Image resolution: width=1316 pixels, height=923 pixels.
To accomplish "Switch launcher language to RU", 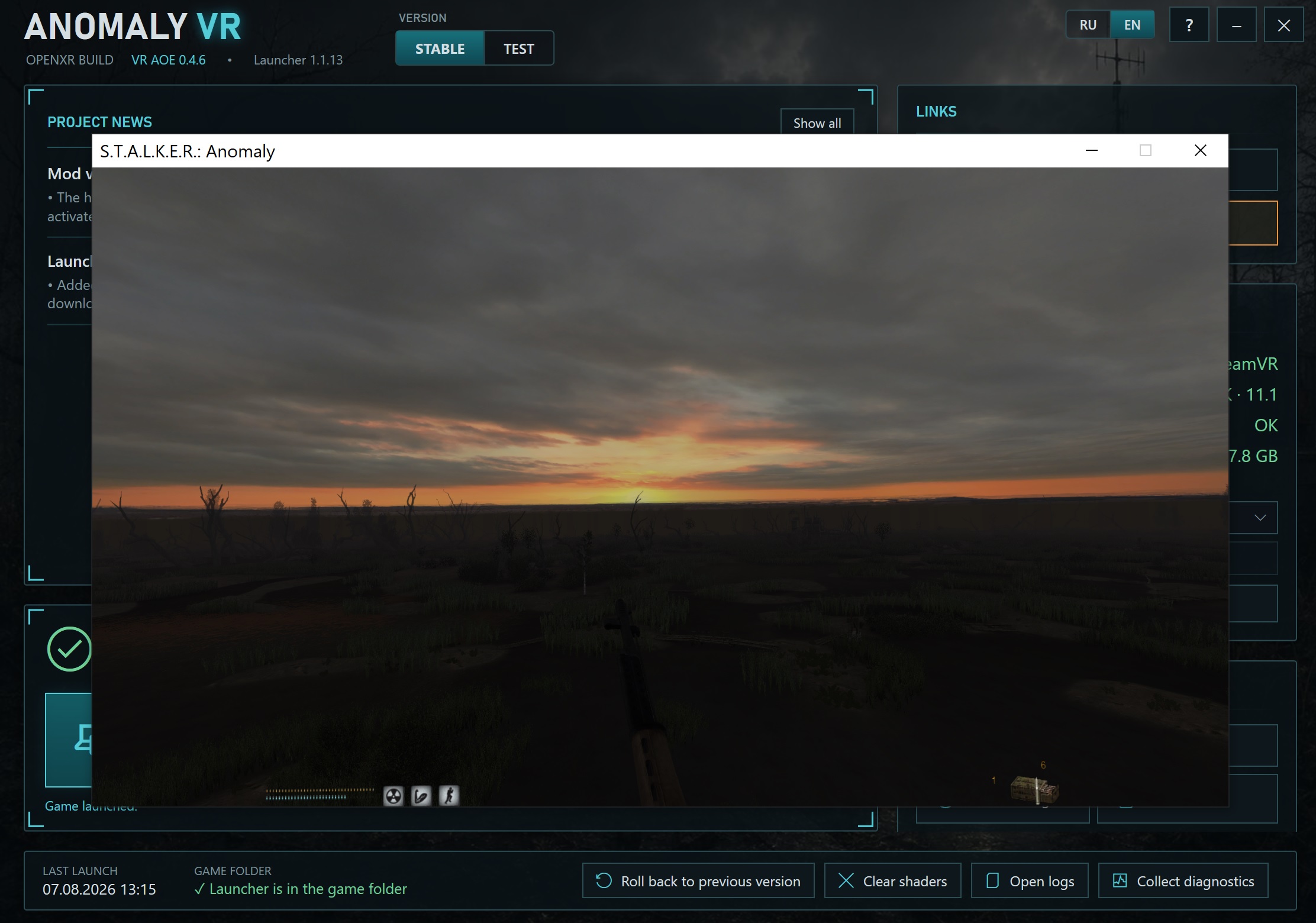I will click(1088, 25).
